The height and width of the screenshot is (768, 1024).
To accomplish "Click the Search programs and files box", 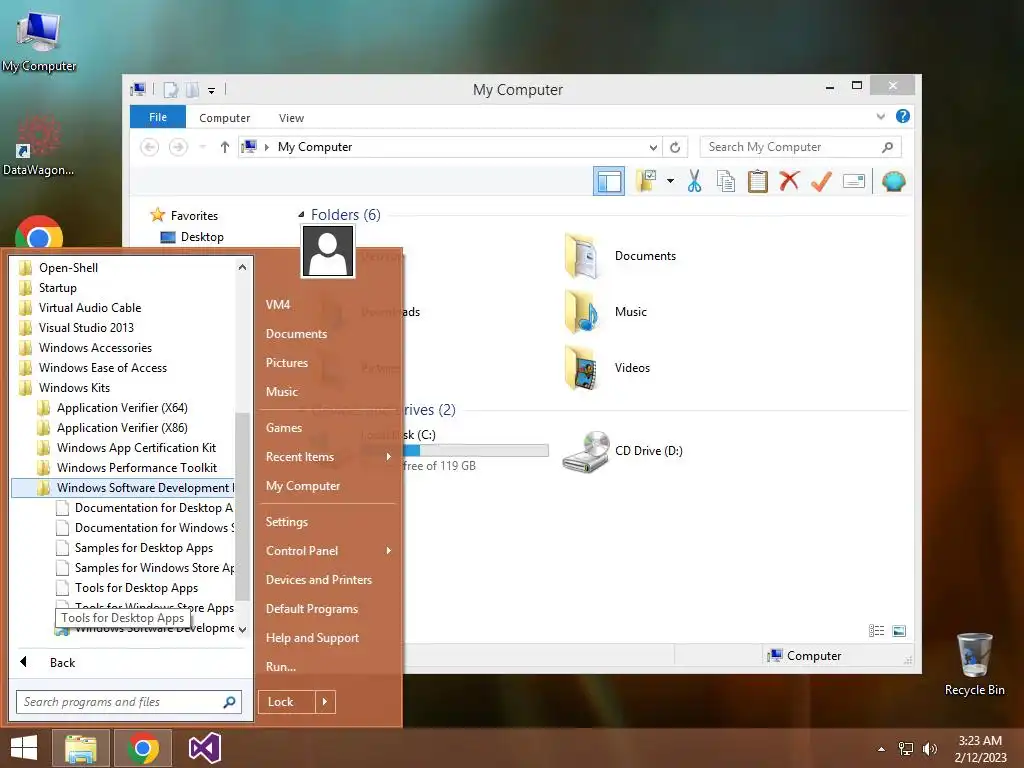I will click(129, 702).
